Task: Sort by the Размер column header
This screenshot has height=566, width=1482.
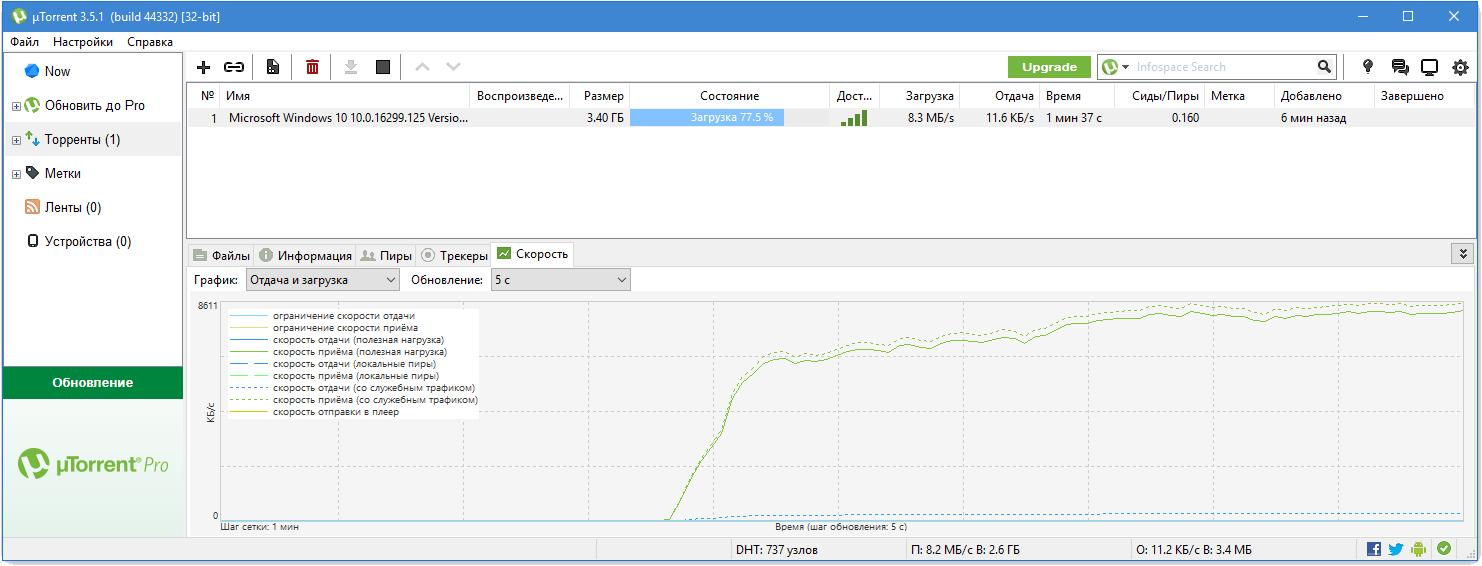Action: pos(599,96)
